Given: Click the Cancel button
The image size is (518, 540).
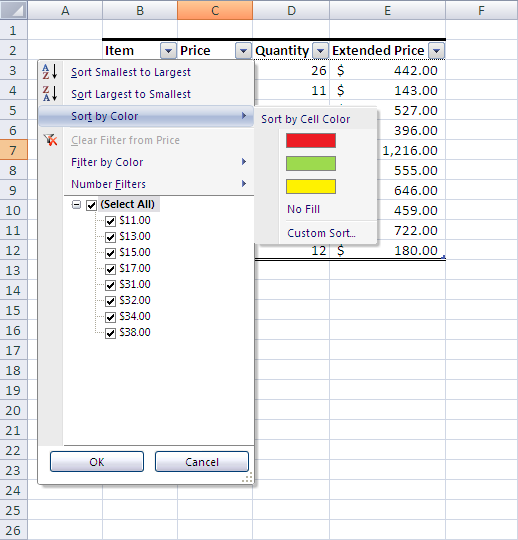Looking at the screenshot, I should [x=202, y=461].
